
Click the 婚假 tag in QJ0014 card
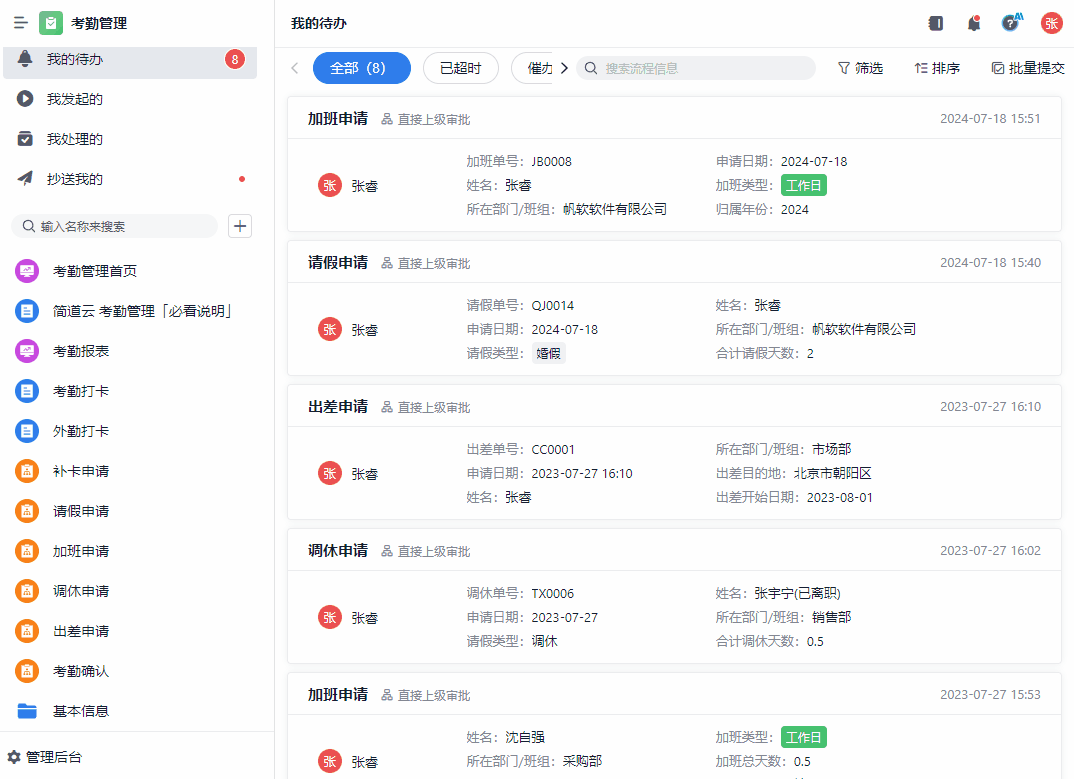(548, 354)
